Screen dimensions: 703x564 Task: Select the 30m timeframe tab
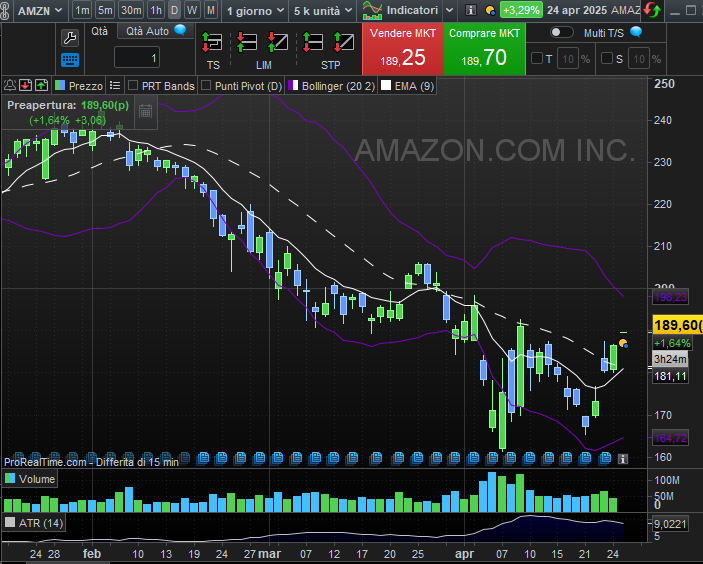[x=131, y=10]
